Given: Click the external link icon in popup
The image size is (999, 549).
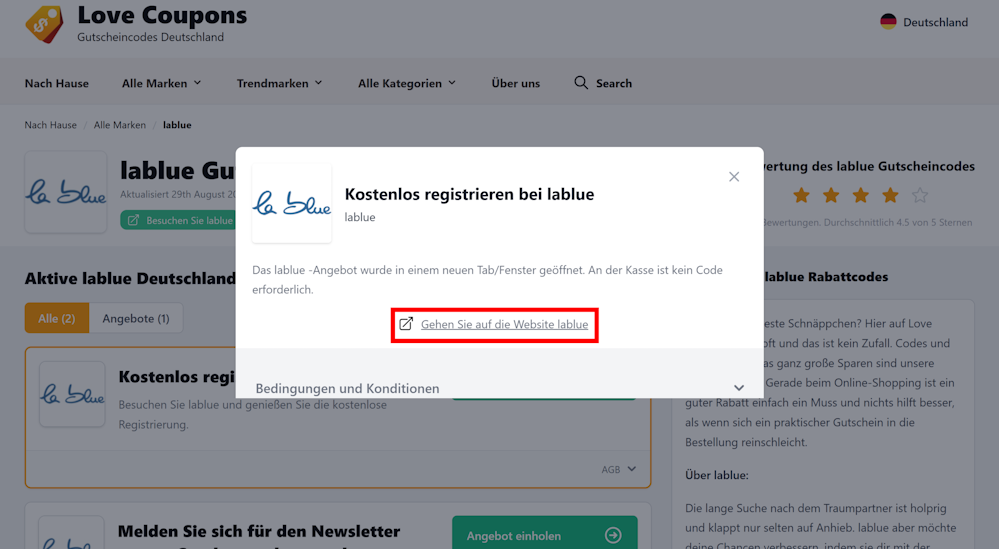Looking at the screenshot, I should tap(406, 324).
